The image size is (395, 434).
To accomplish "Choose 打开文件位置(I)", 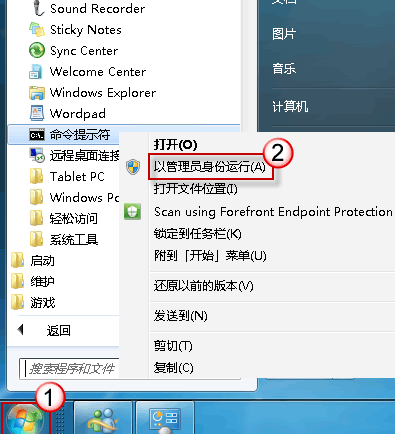I will (196, 189).
